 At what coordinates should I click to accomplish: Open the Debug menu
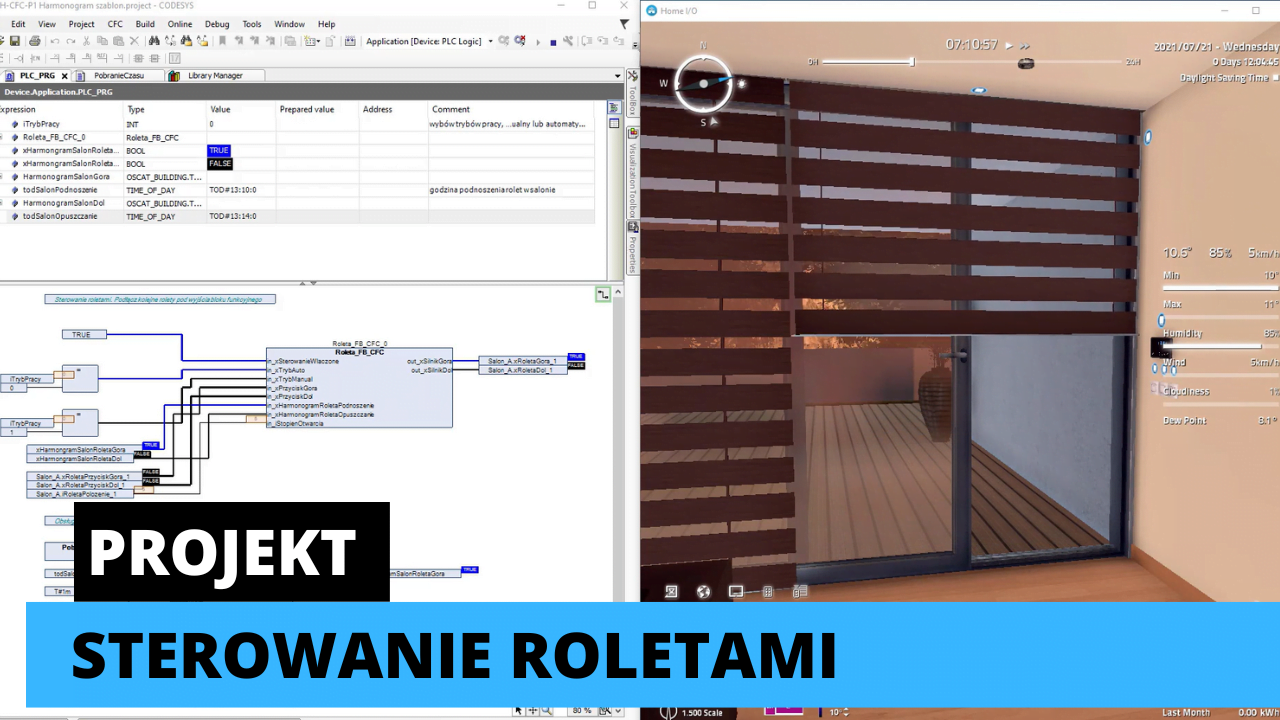point(216,24)
